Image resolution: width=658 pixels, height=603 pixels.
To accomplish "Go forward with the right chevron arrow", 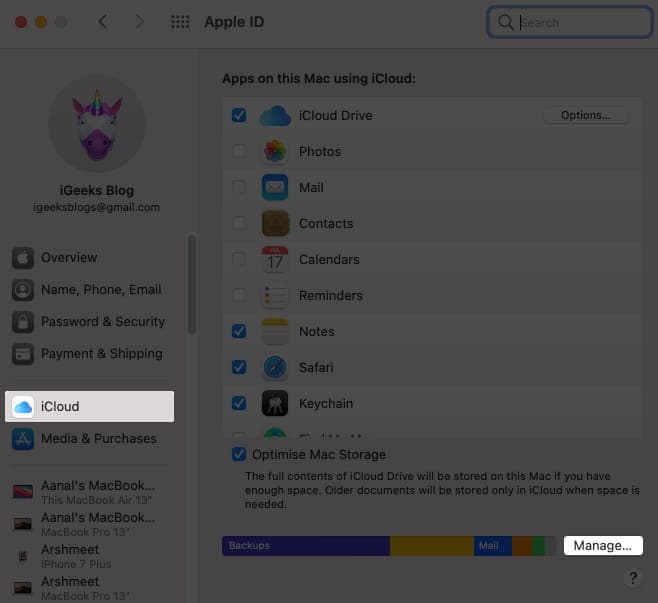I will (140, 21).
